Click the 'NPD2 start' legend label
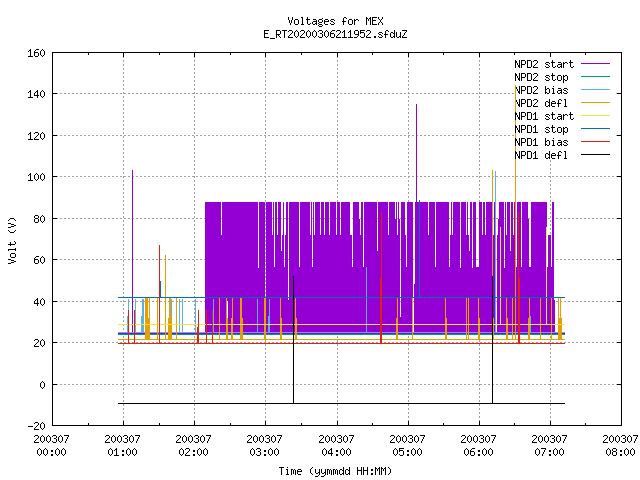The width and height of the screenshot is (640, 480). [x=544, y=64]
